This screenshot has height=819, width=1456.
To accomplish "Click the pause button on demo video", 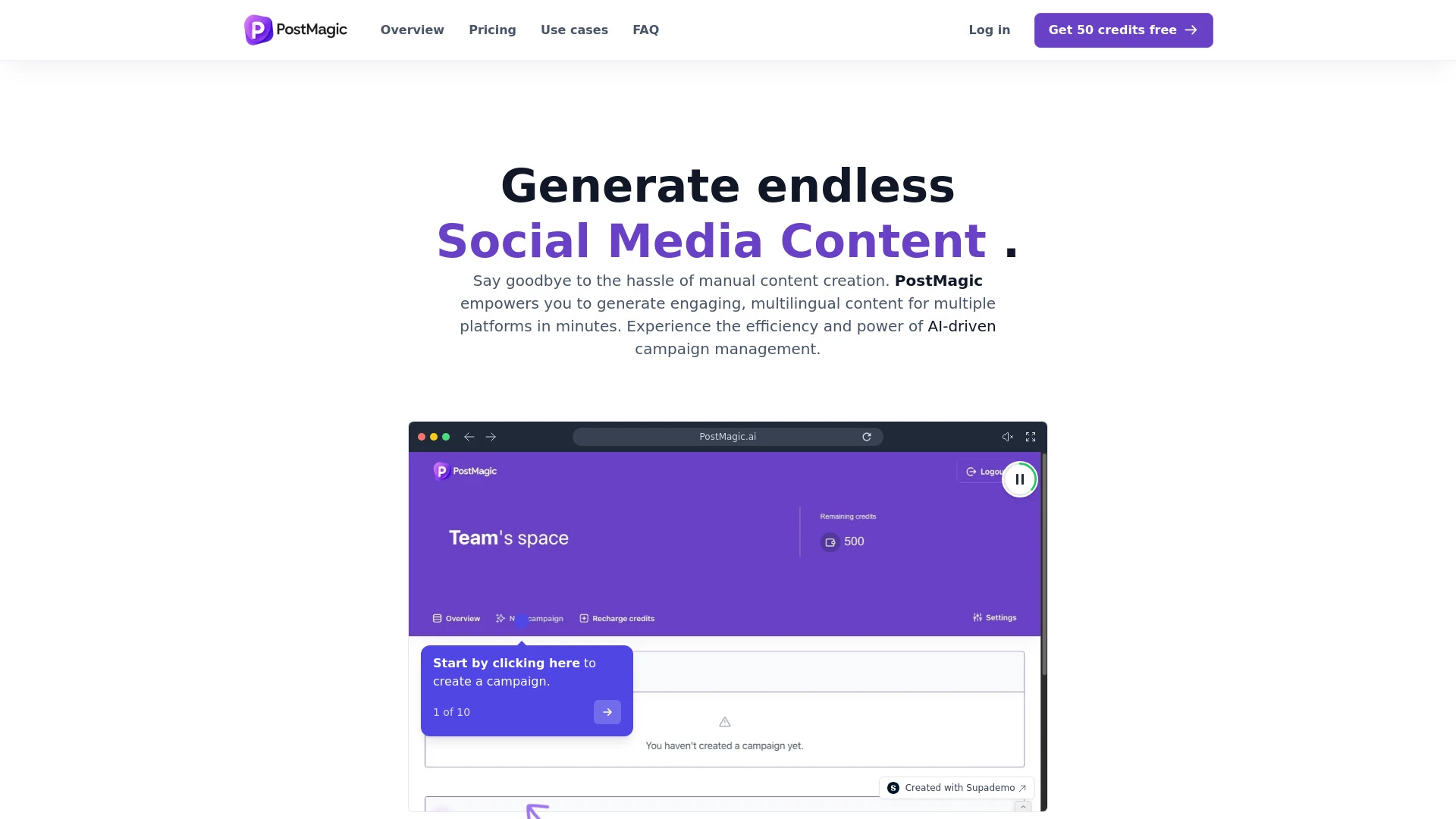I will click(1019, 479).
